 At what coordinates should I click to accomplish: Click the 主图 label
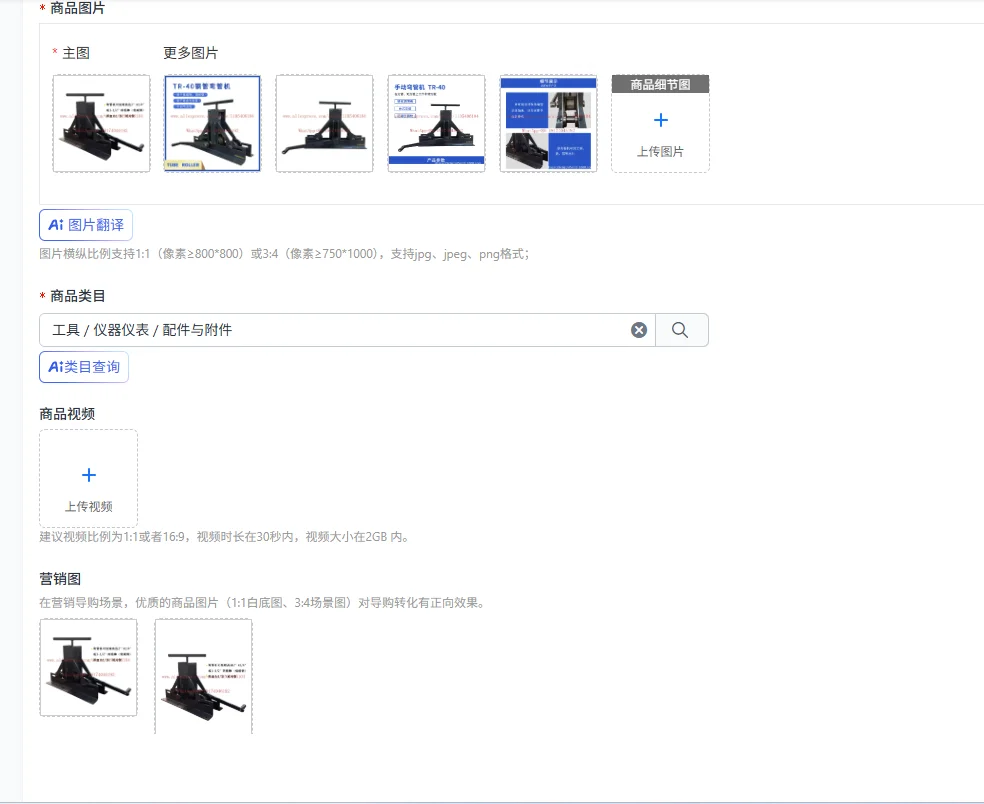tap(76, 53)
